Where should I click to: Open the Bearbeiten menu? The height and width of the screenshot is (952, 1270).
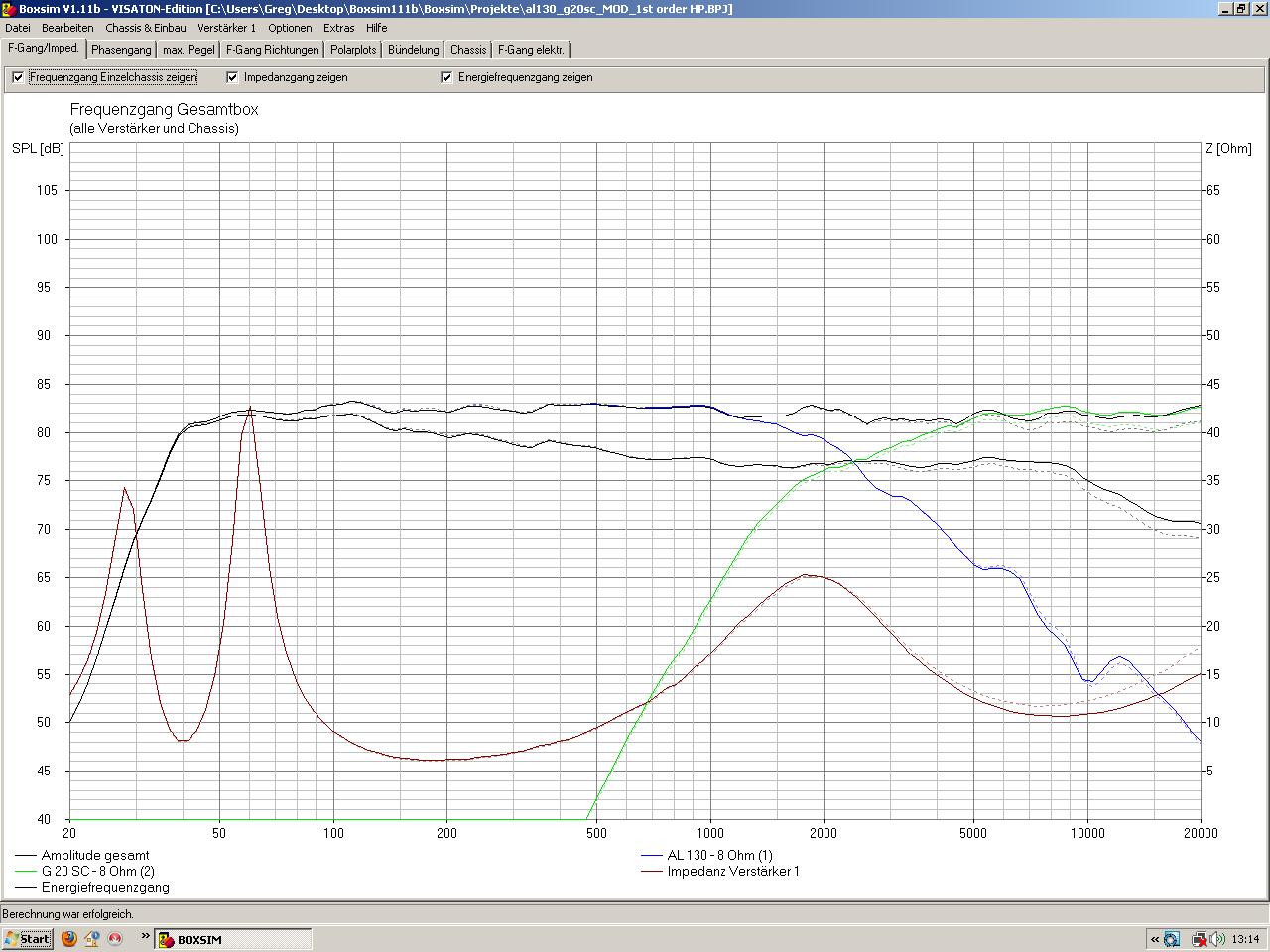67,28
